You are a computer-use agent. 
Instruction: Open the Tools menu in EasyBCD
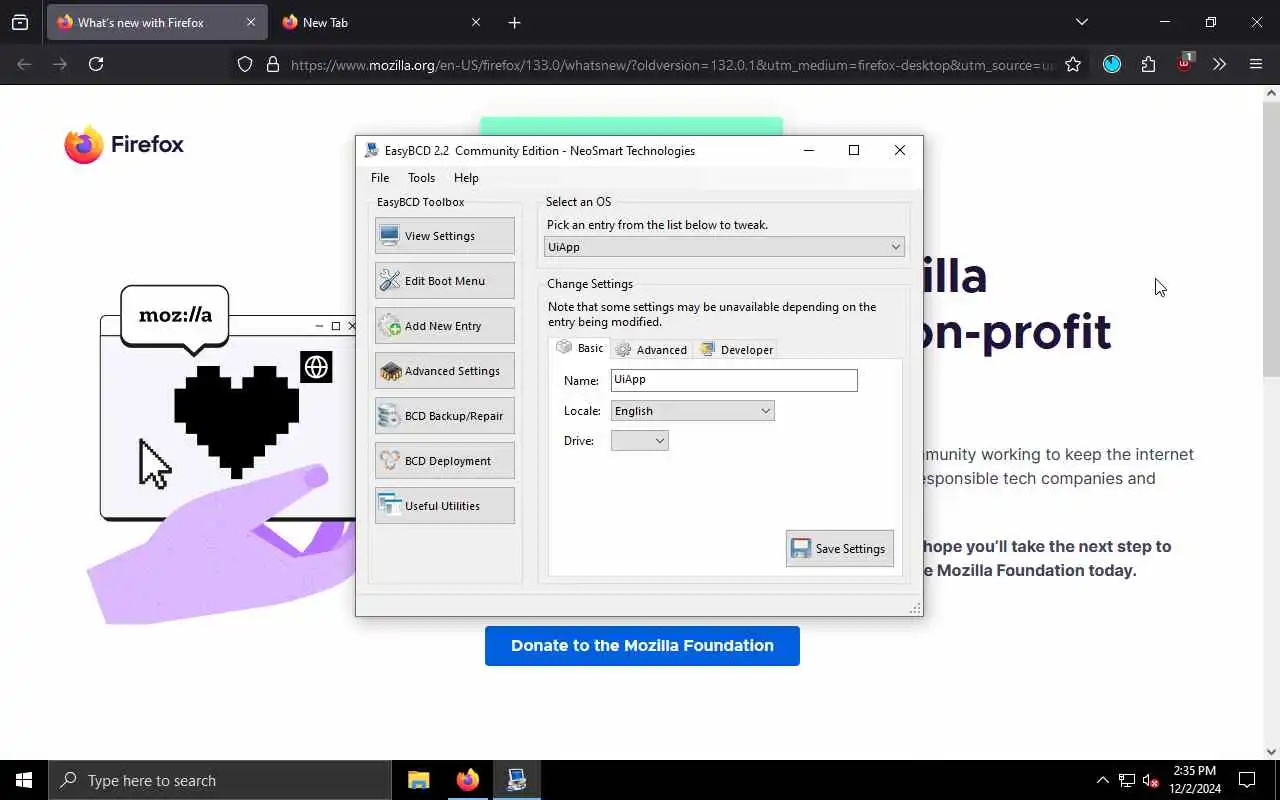(x=421, y=177)
